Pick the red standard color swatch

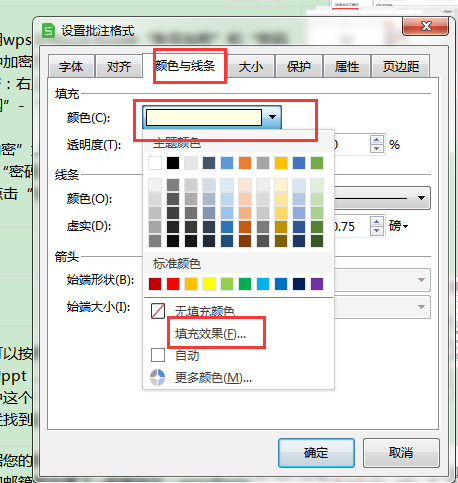pyautogui.click(x=173, y=284)
